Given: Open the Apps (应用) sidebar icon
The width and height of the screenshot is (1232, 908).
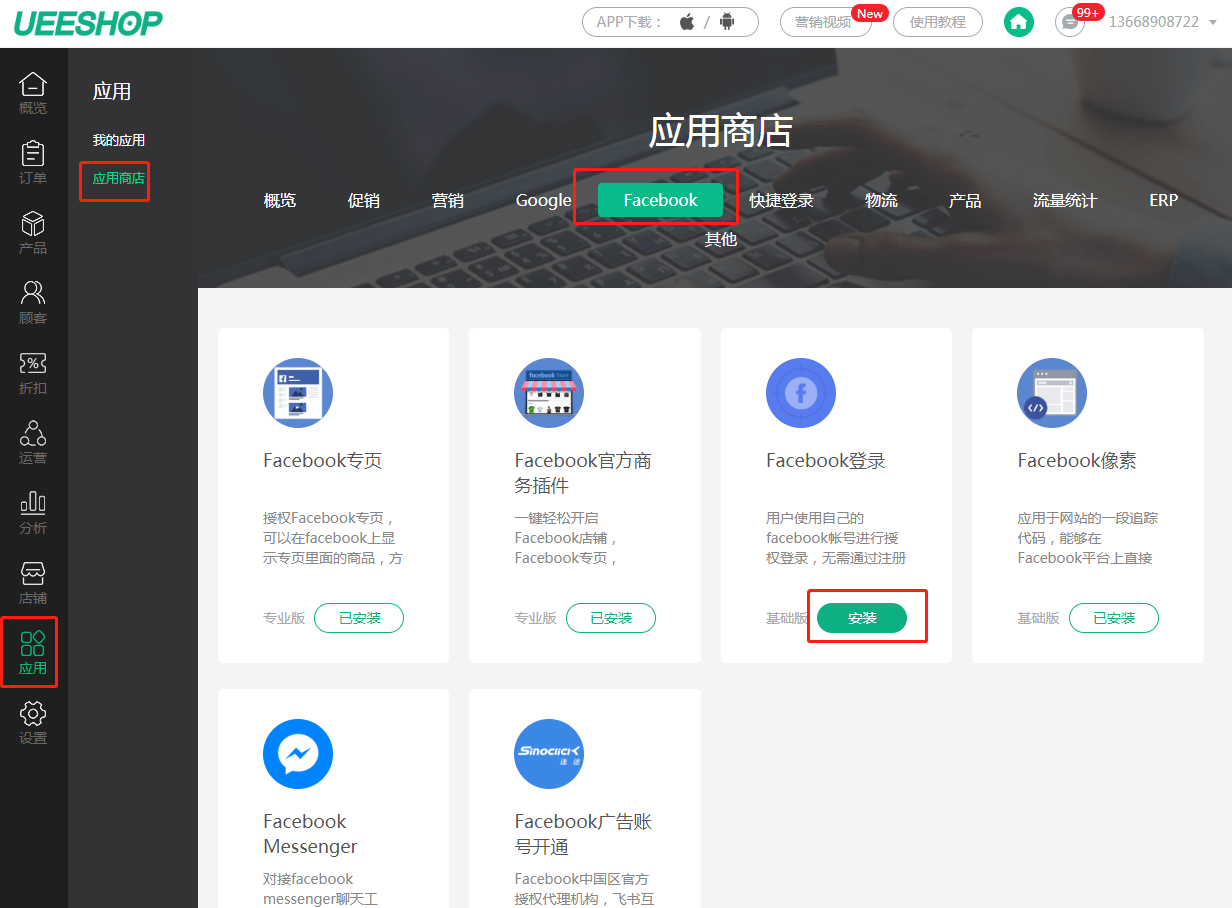Looking at the screenshot, I should click(33, 652).
